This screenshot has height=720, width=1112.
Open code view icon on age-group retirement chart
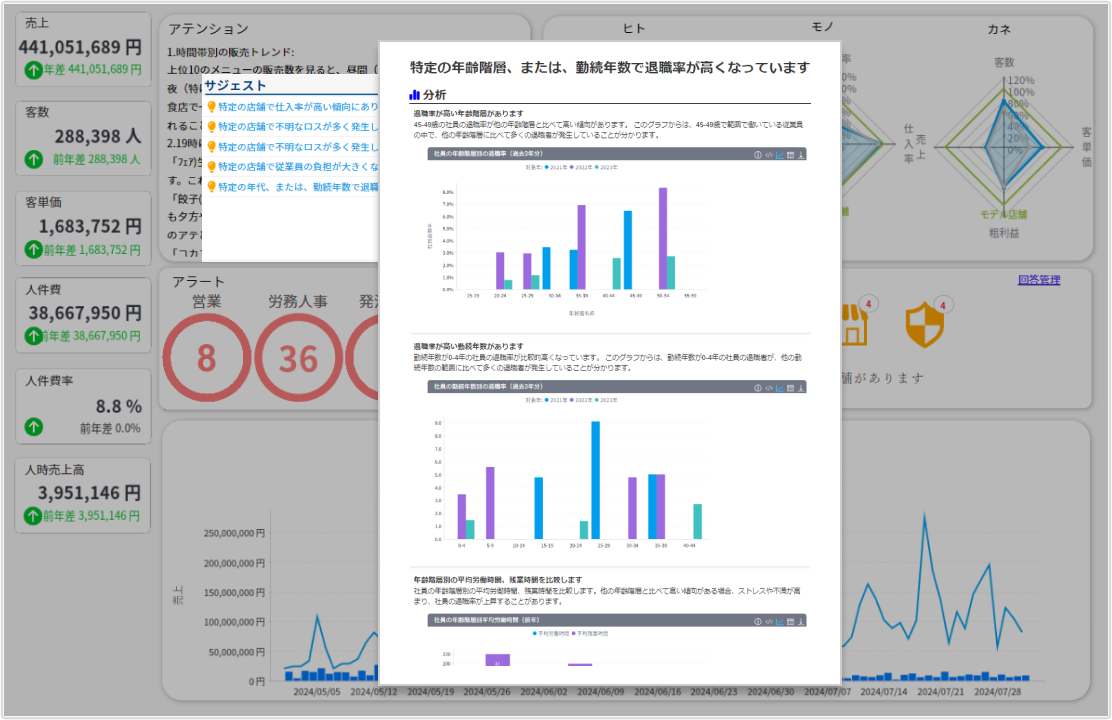(769, 155)
